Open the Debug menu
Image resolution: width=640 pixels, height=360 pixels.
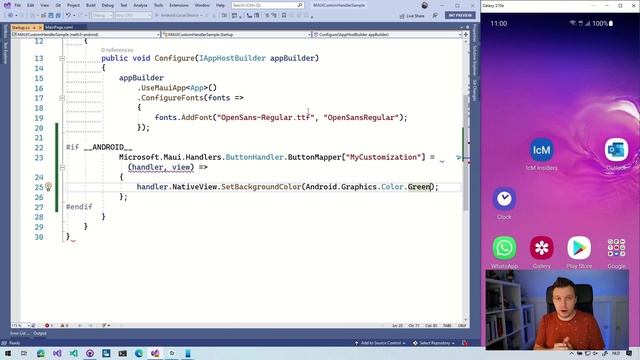pyautogui.click(x=108, y=5)
